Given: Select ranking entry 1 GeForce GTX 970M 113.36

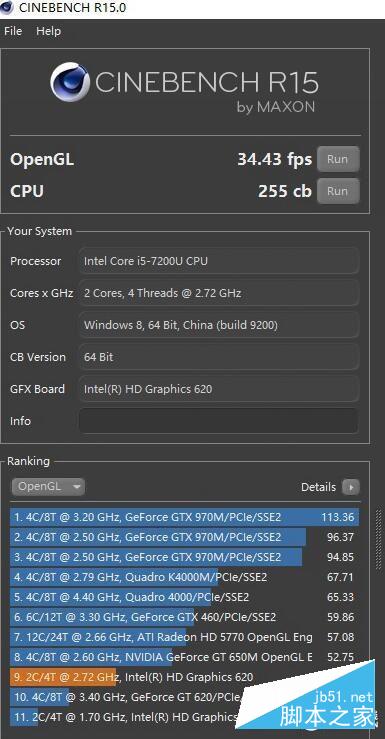Looking at the screenshot, I should pyautogui.click(x=184, y=517).
